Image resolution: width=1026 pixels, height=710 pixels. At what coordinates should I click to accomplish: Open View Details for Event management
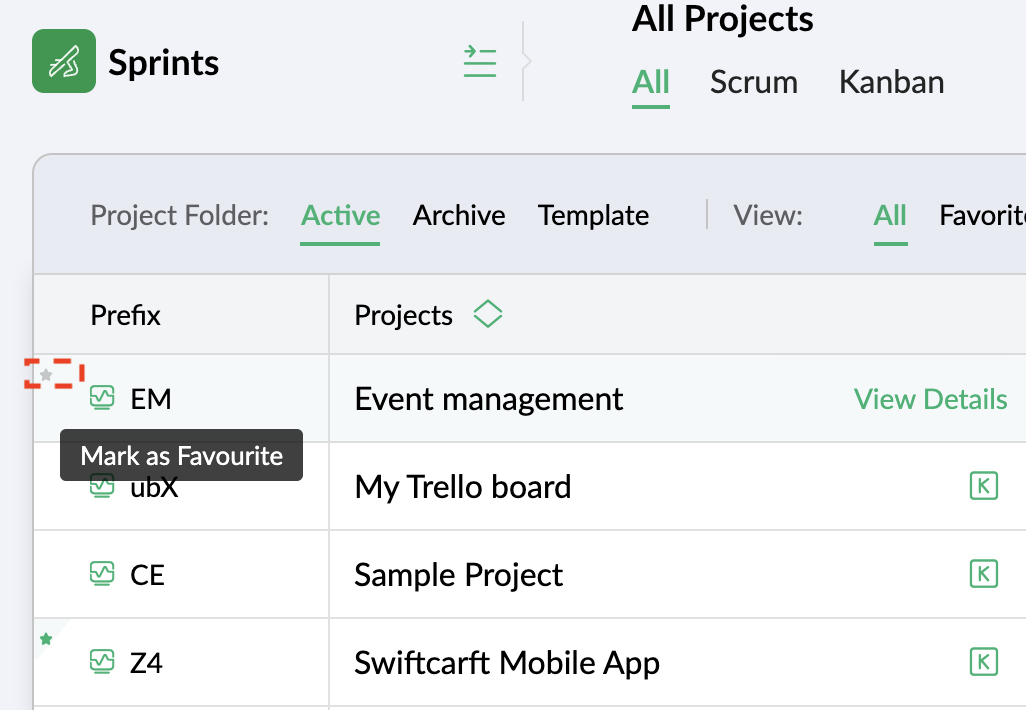[x=930, y=399]
